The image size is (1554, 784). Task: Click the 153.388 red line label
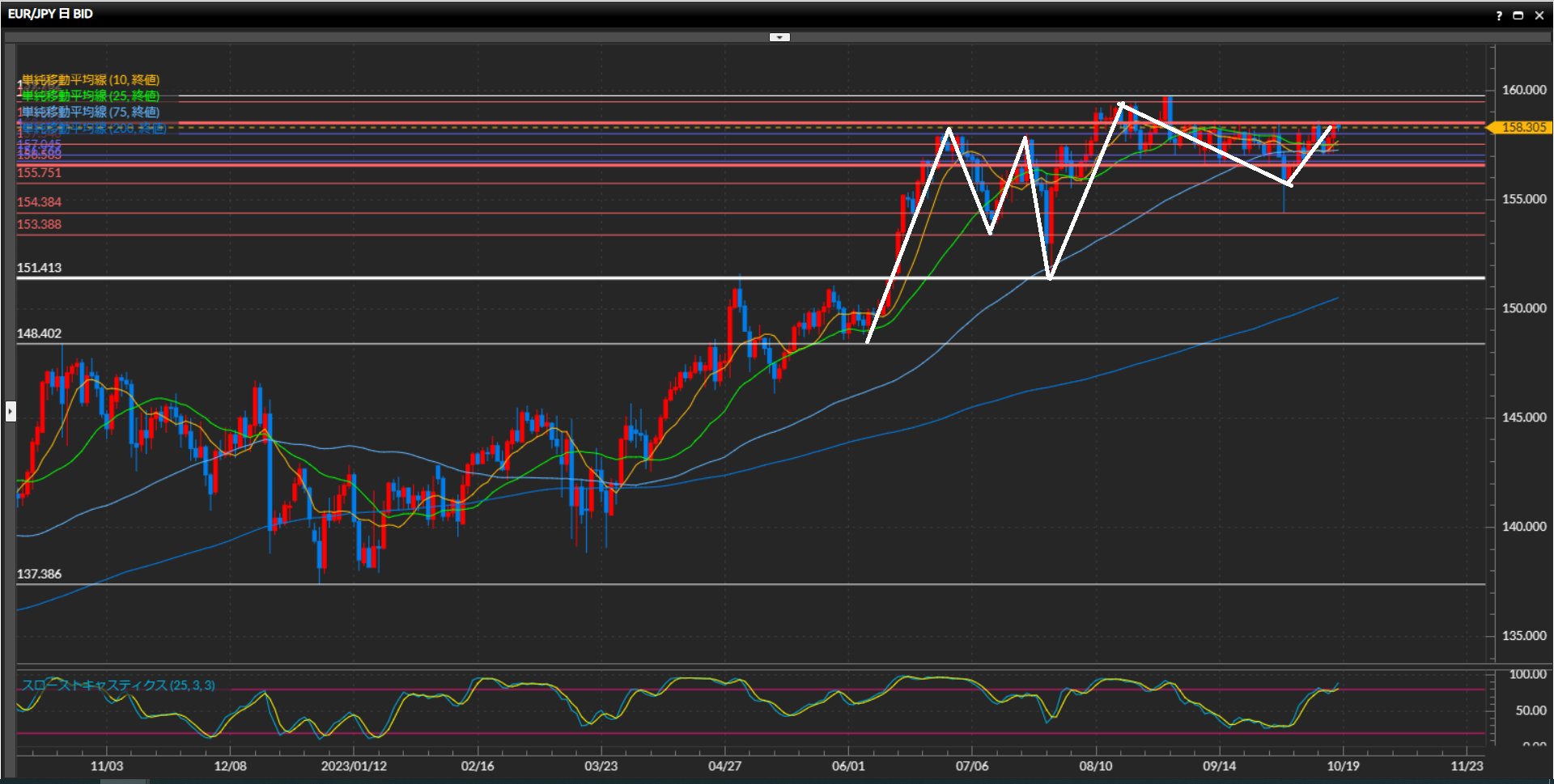(39, 224)
